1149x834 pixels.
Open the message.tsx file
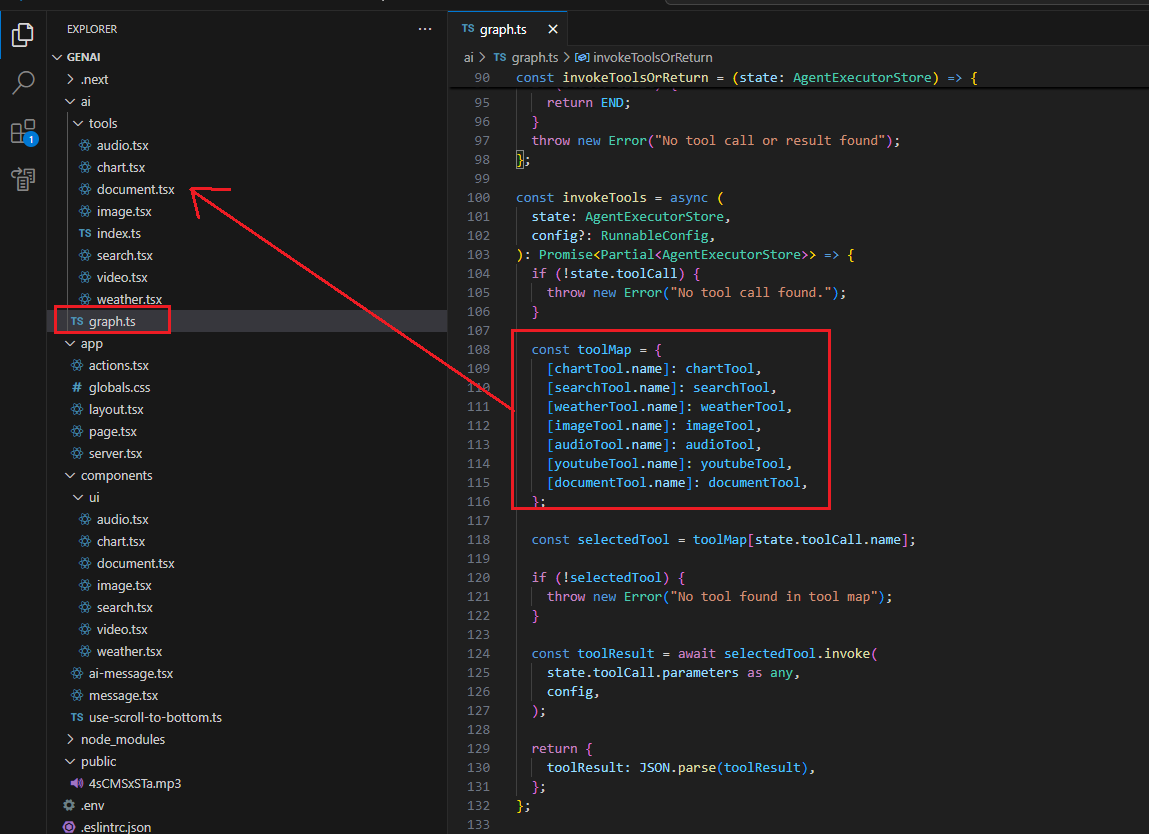click(x=123, y=695)
